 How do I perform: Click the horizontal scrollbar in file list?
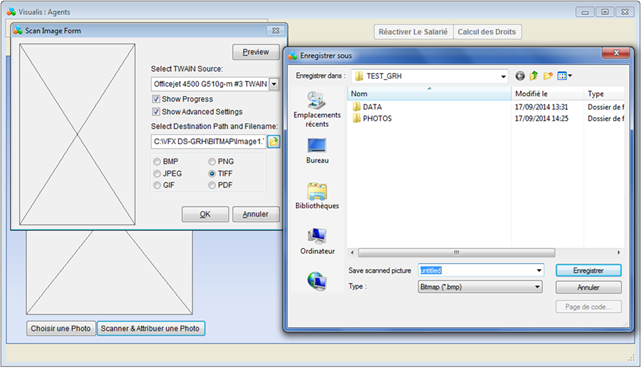coord(456,253)
